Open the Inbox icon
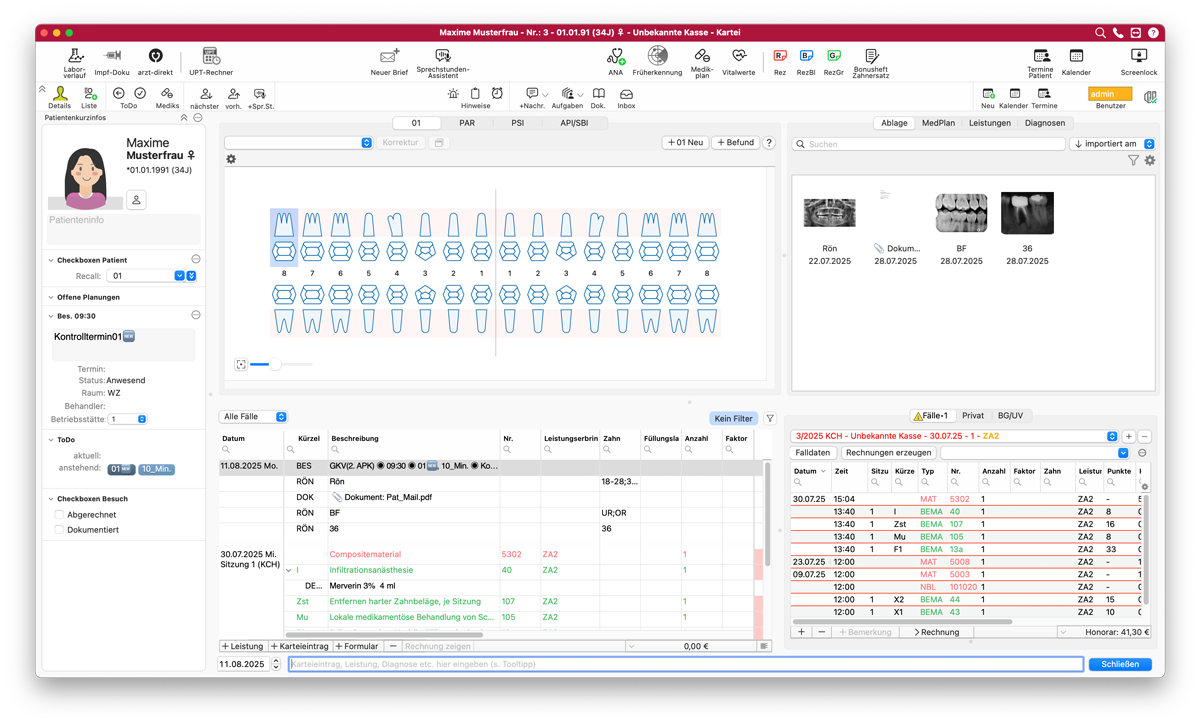 click(x=626, y=97)
